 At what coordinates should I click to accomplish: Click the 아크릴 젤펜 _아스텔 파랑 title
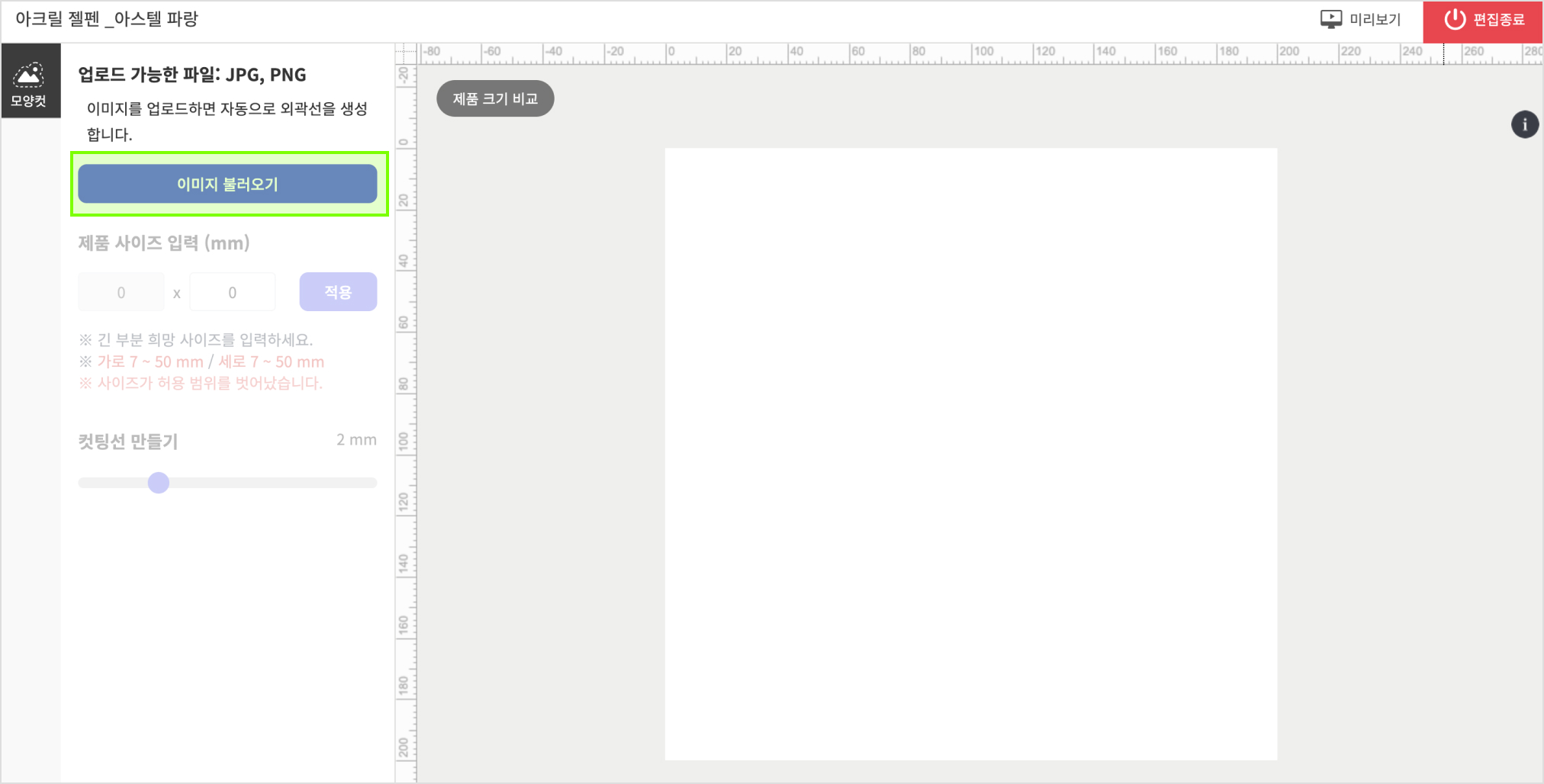(107, 19)
